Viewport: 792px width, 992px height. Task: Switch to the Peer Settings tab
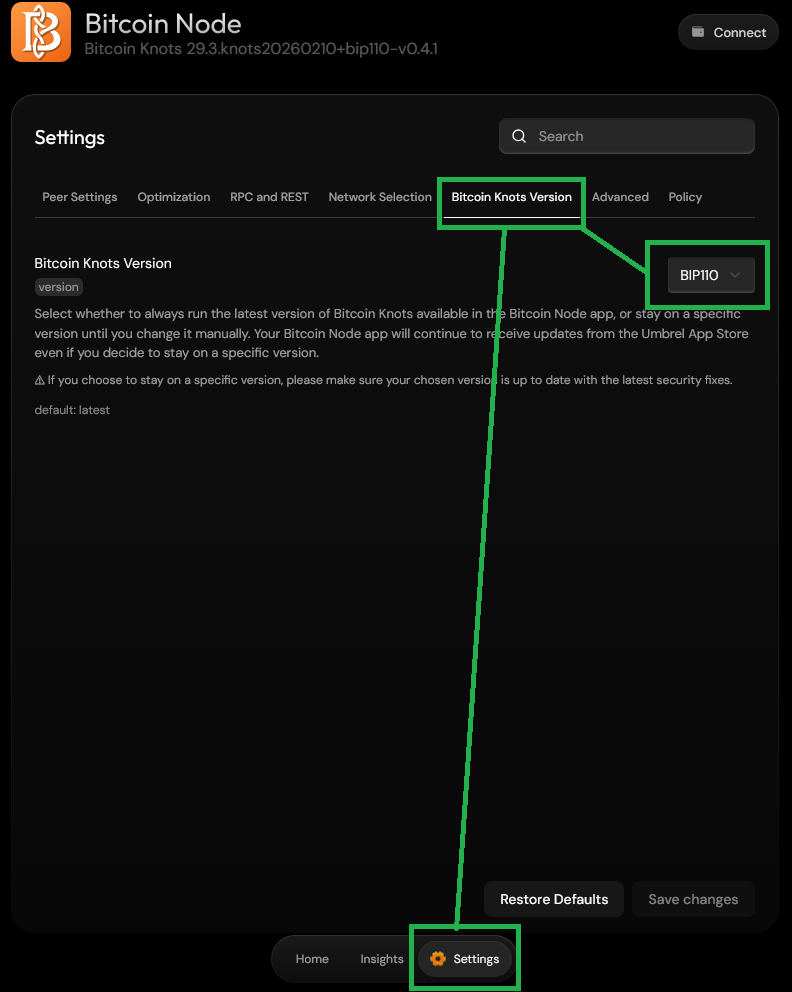click(79, 197)
